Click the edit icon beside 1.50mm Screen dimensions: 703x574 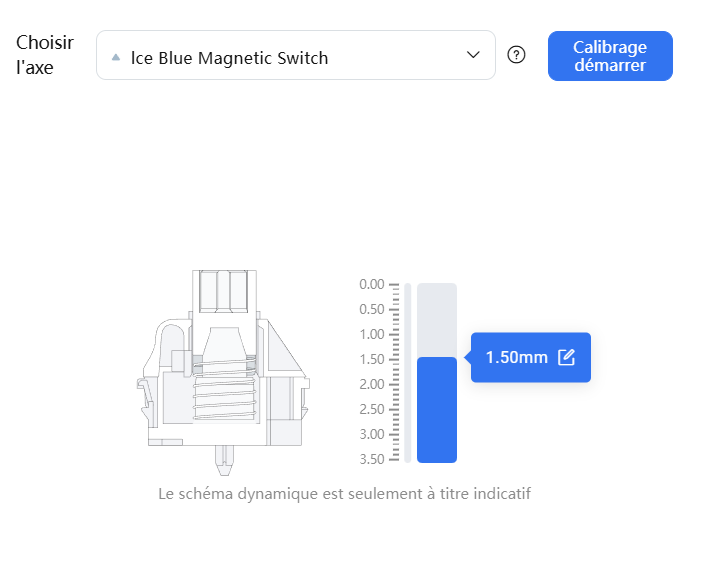(x=566, y=357)
